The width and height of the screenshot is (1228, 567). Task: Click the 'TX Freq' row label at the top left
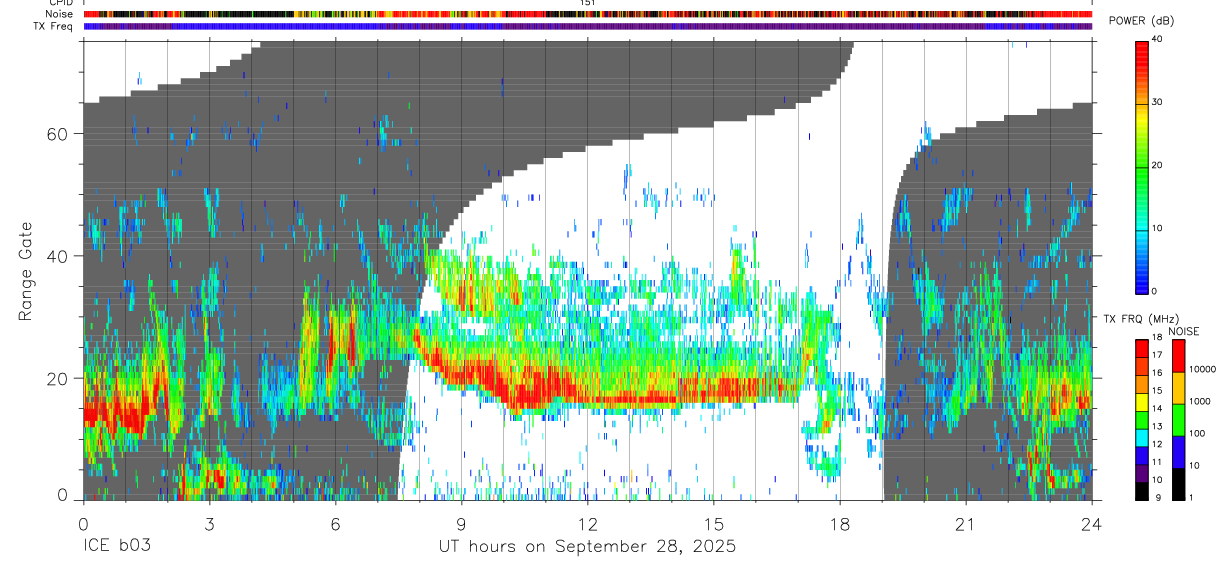[x=53, y=26]
